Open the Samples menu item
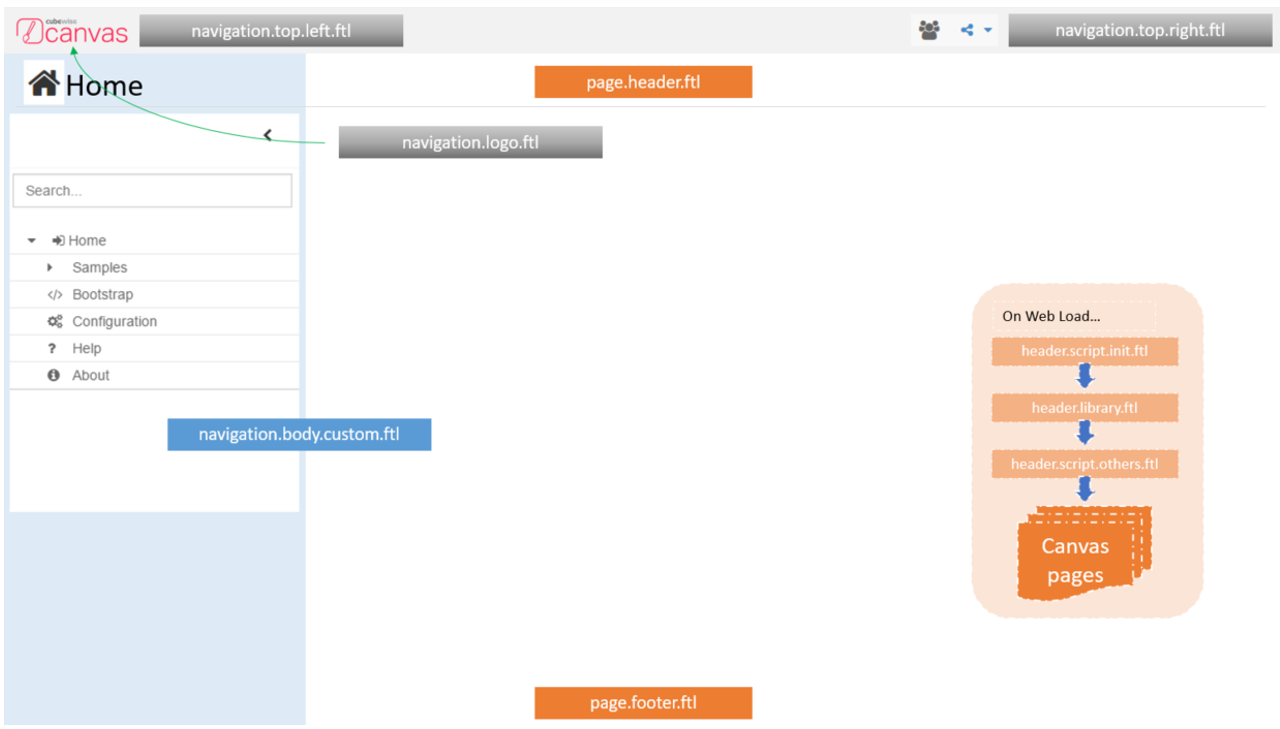The width and height of the screenshot is (1280, 729). pyautogui.click(x=99, y=267)
